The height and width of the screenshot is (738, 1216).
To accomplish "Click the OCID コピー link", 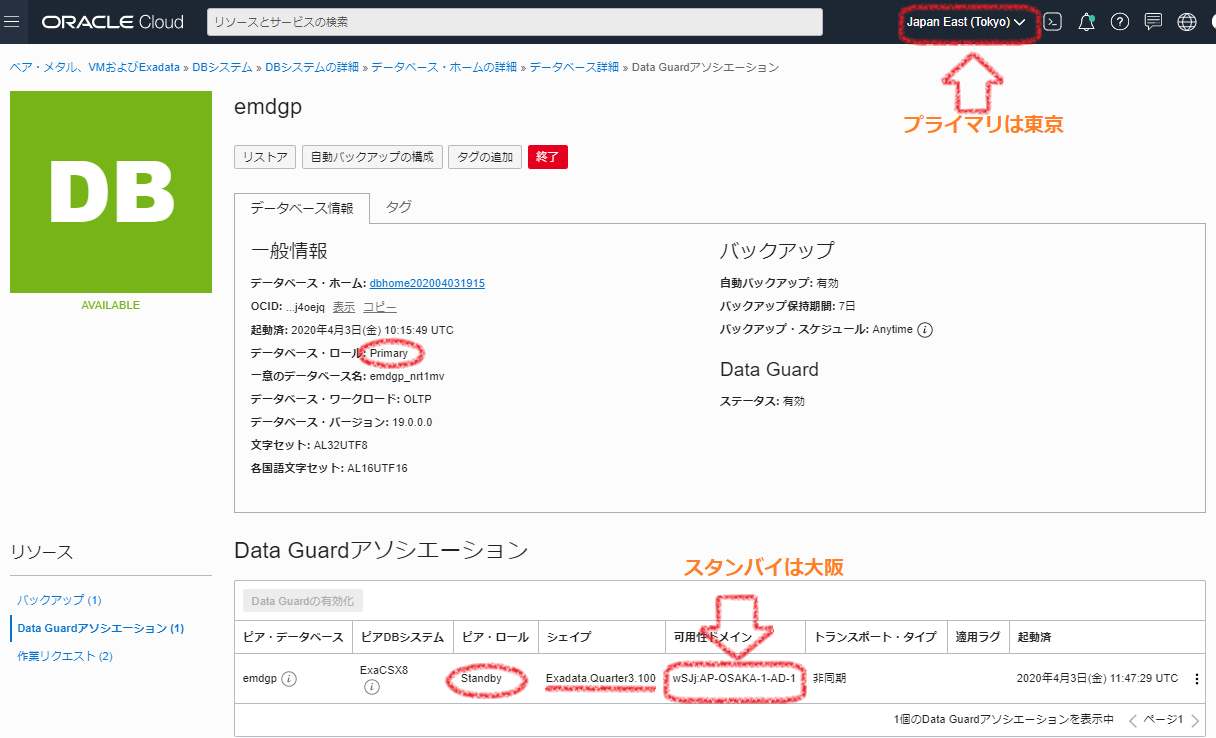I will (x=380, y=307).
